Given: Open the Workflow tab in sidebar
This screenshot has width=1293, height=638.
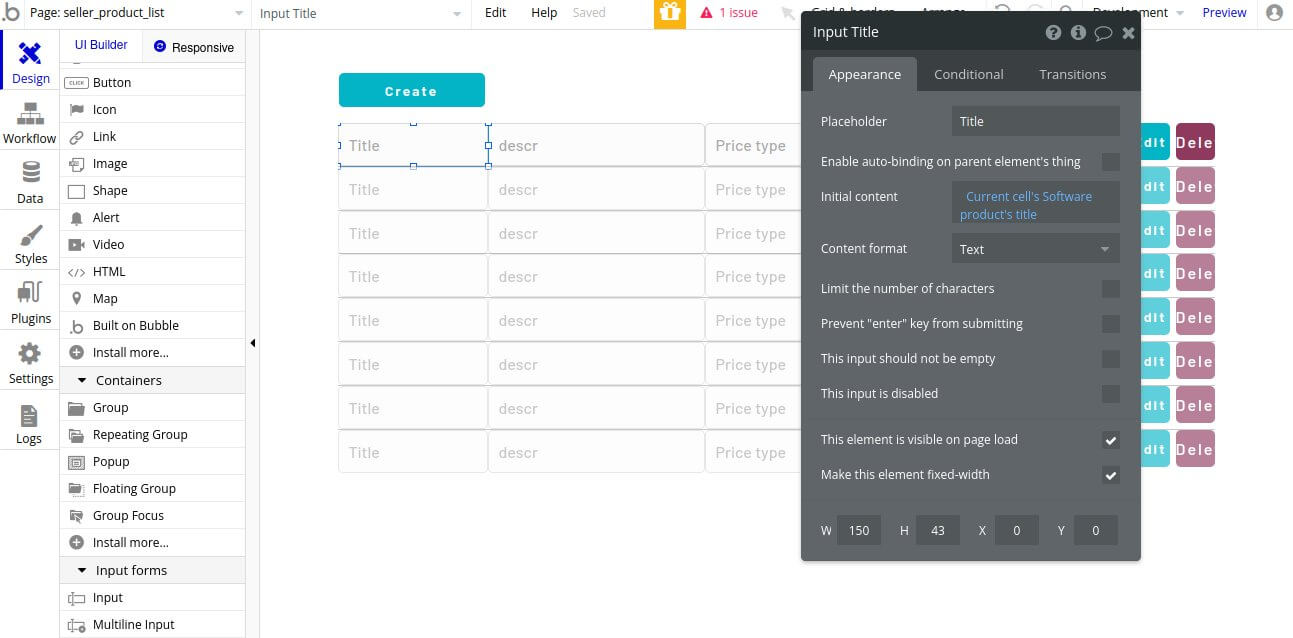Looking at the screenshot, I should click(30, 124).
